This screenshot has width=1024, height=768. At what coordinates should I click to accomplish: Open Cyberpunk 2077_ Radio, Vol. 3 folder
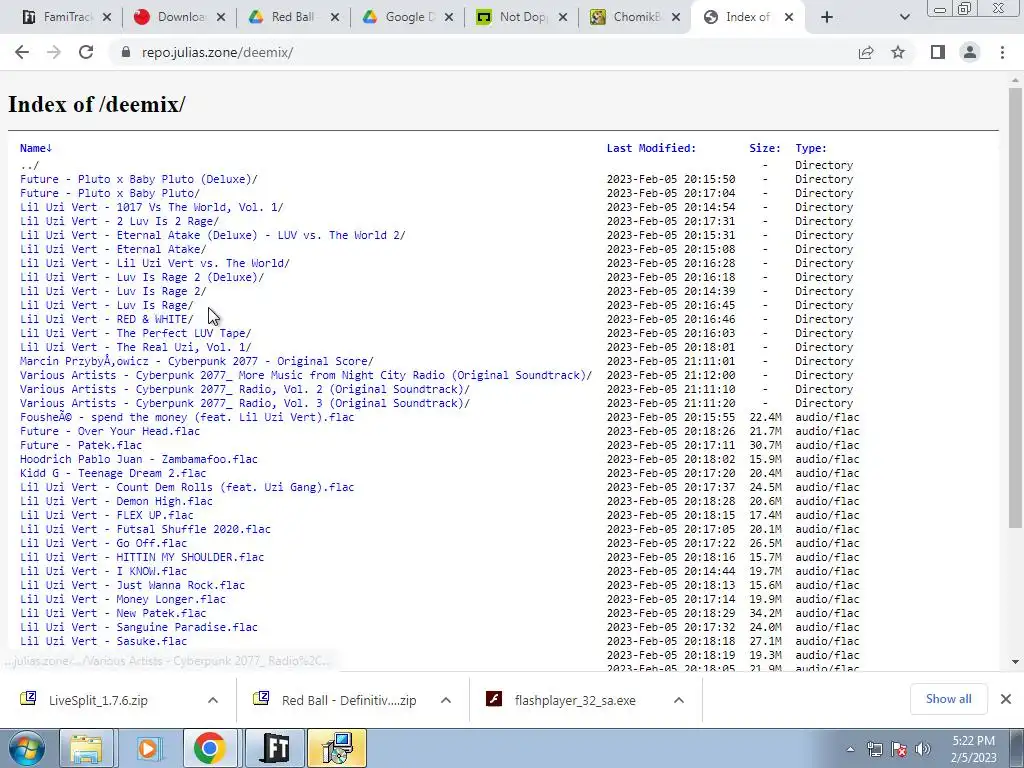click(245, 403)
